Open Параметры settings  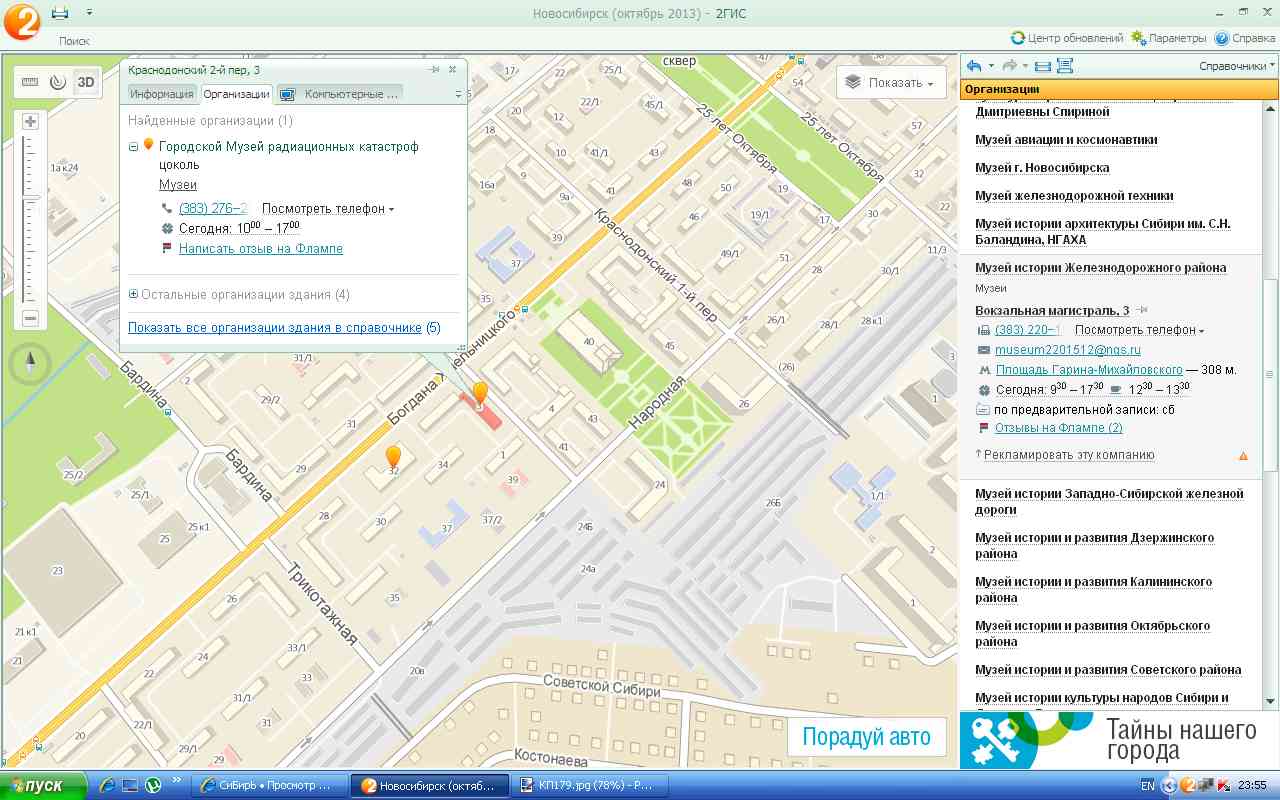(1168, 38)
